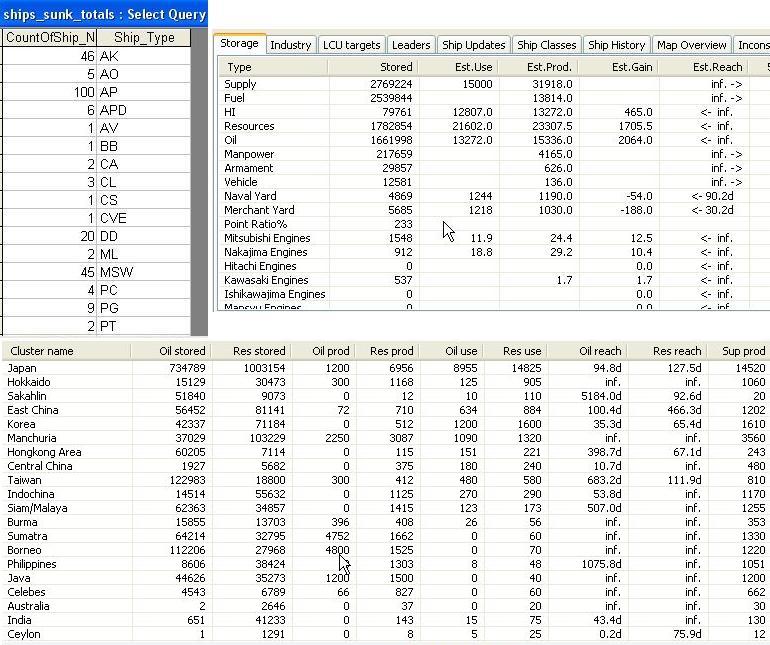Select the Siam/Malaya cluster row
The image size is (770, 645).
pos(386,508)
